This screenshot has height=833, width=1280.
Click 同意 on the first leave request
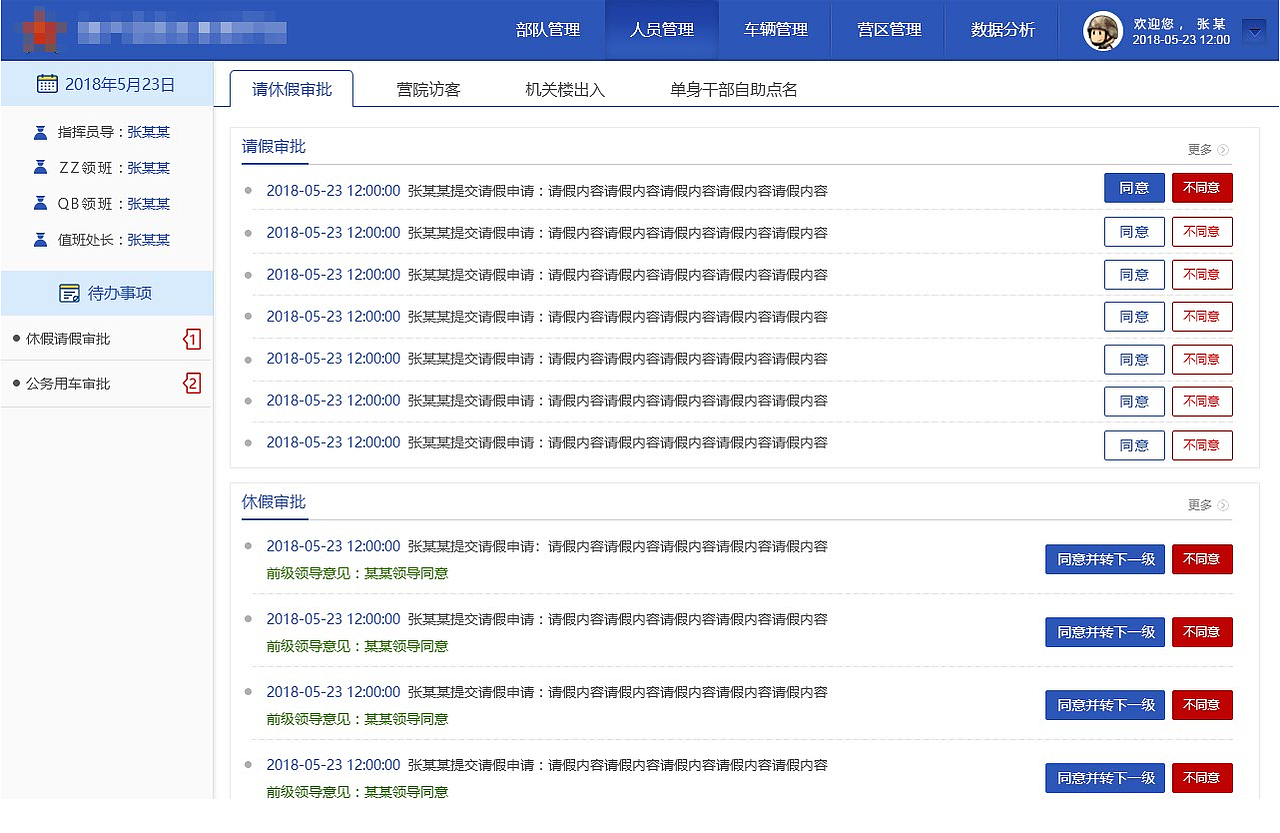[1134, 187]
